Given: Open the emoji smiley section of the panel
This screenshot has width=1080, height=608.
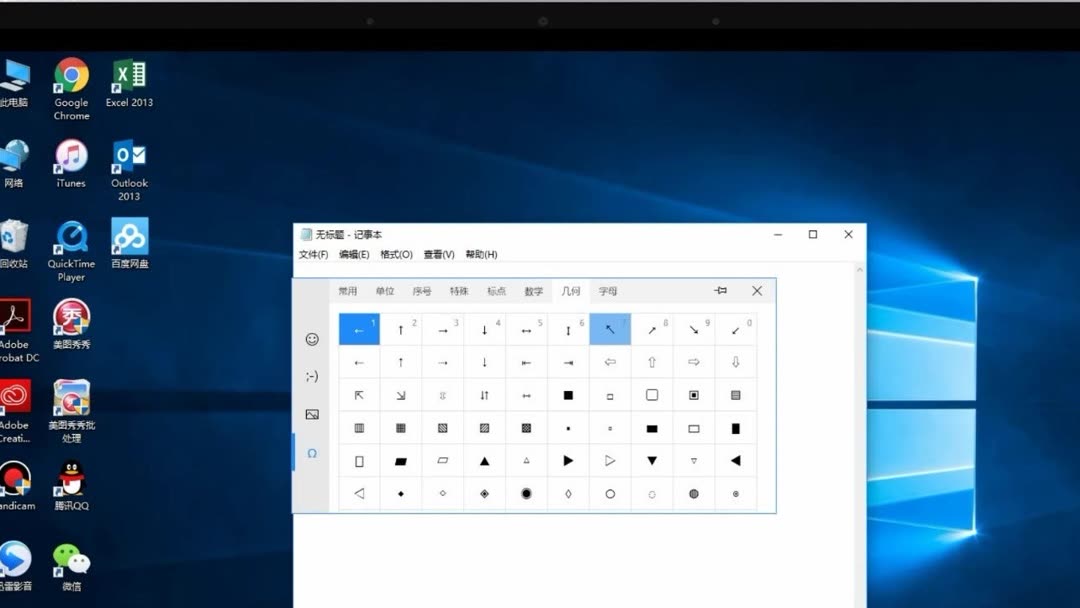Looking at the screenshot, I should tap(311, 339).
